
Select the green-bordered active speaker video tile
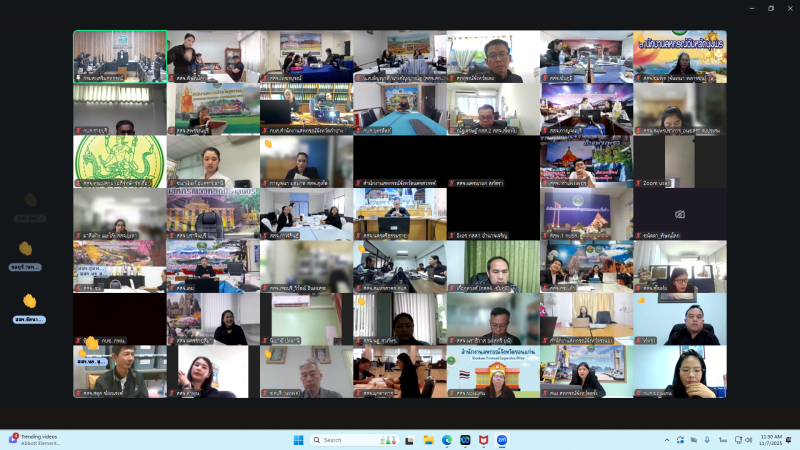(x=119, y=56)
